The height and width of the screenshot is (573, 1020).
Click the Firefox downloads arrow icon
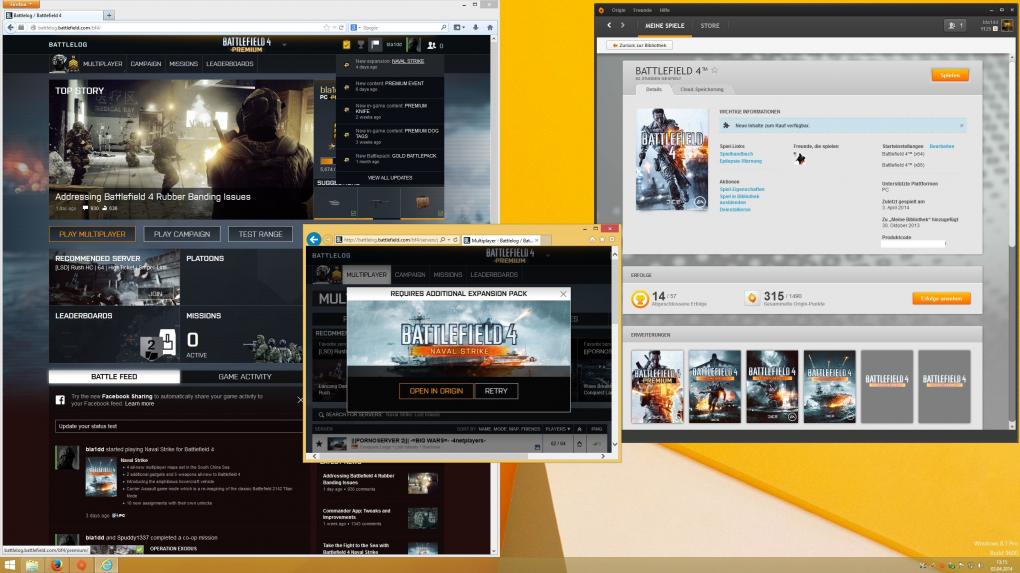click(476, 27)
